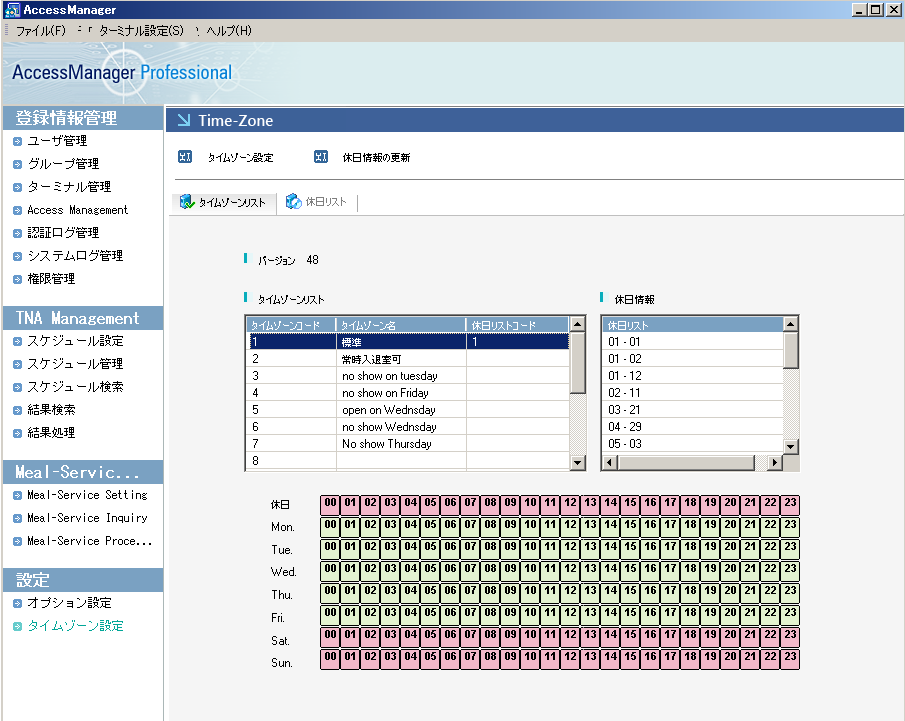Viewport: 905px width, 721px height.
Task: Click the bullet icon beside スケジュール設定
Action: [17, 342]
